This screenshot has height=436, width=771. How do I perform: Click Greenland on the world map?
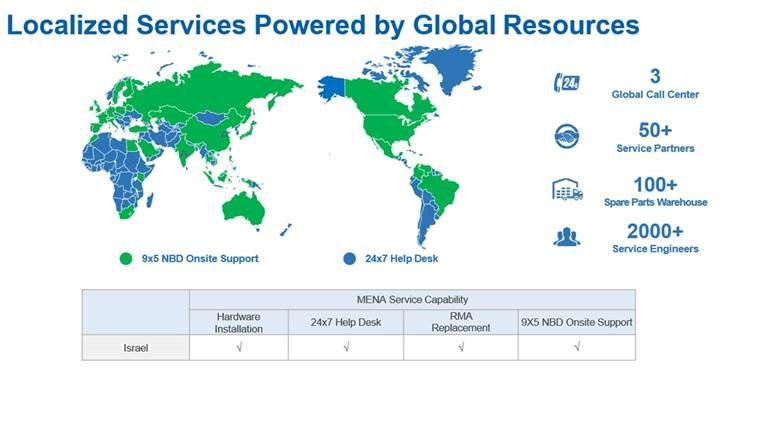[451, 67]
